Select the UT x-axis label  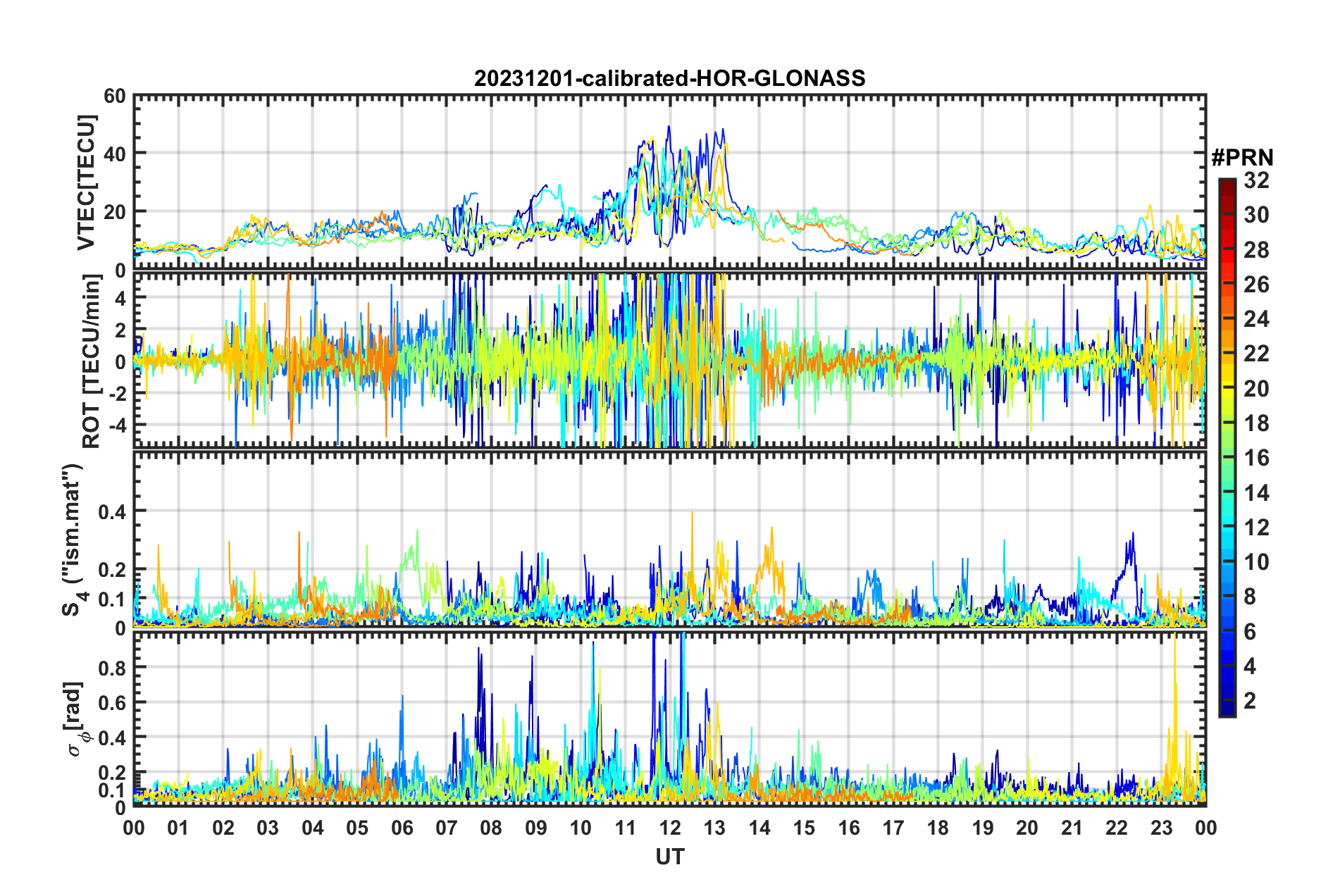(x=669, y=857)
